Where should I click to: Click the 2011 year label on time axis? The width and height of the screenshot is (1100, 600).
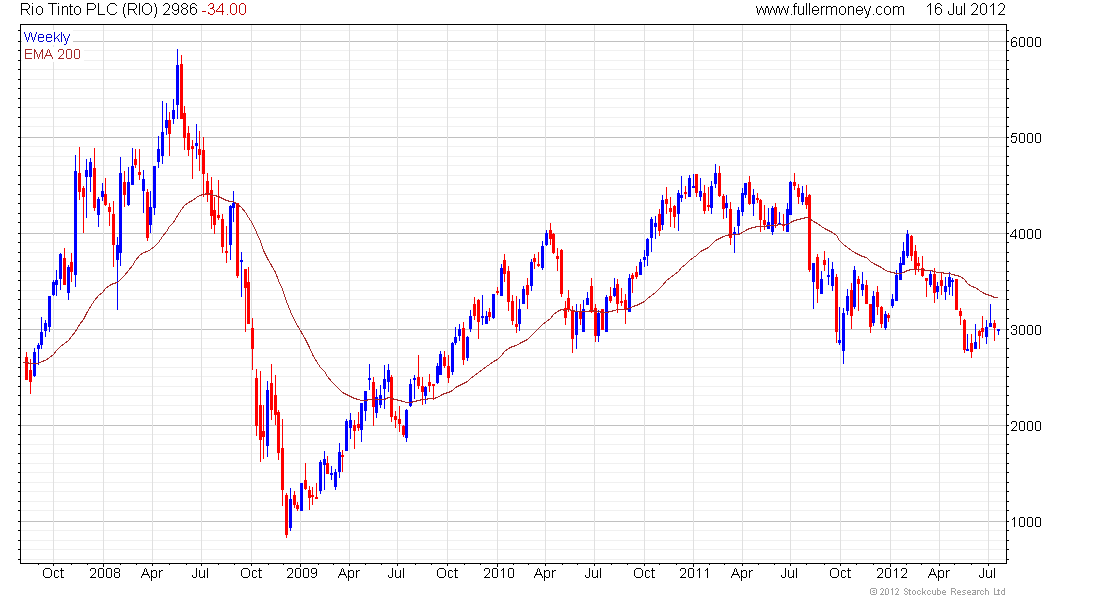(695, 573)
